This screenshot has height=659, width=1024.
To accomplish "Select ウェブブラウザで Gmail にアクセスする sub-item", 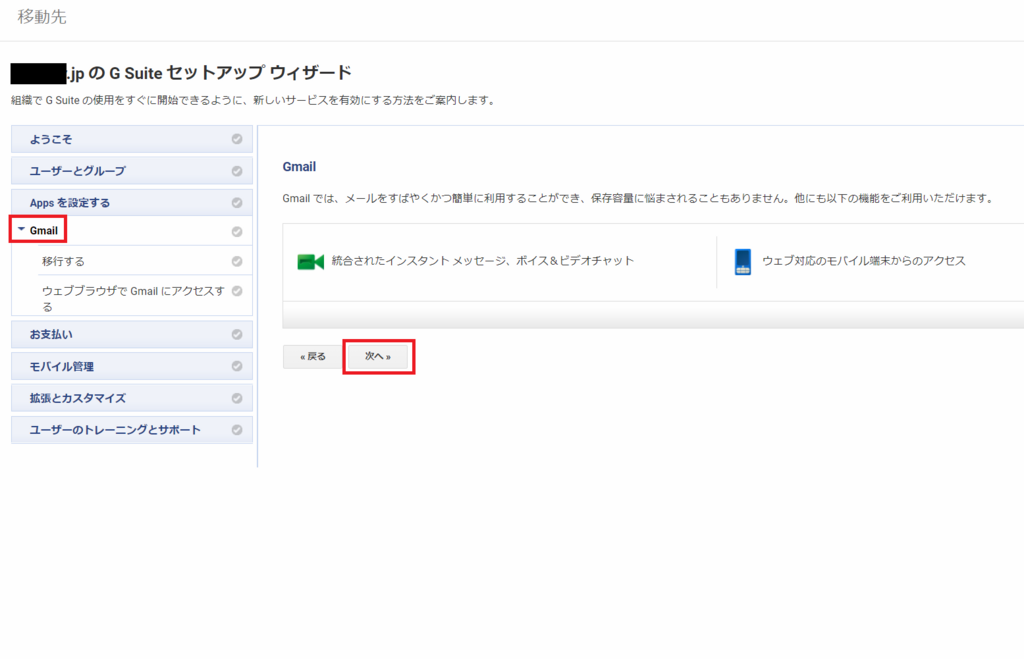I will click(133, 298).
